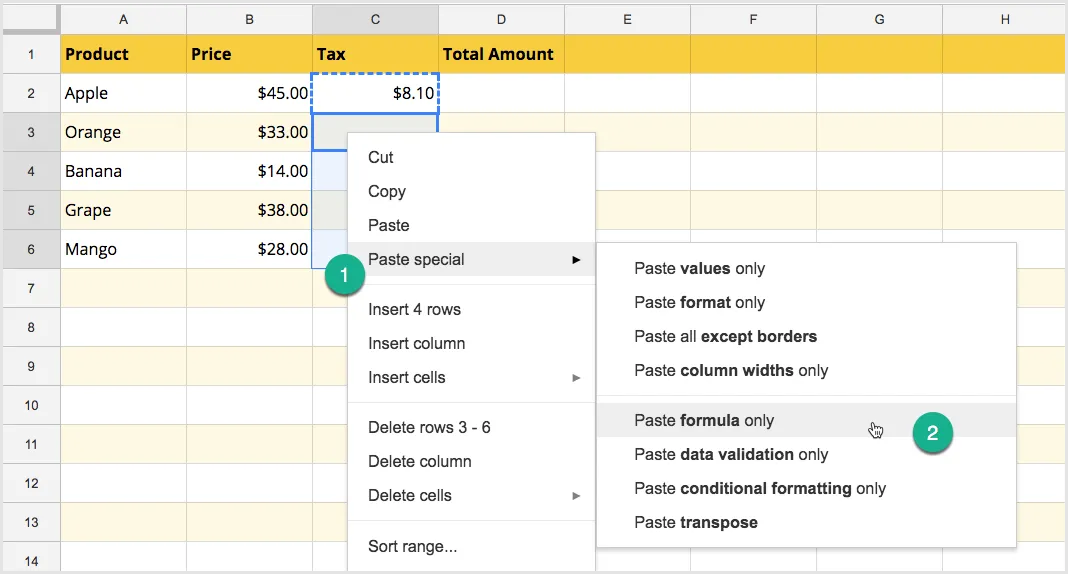1068x574 pixels.
Task: Expand the Insert cells submenu arrow
Action: click(576, 378)
